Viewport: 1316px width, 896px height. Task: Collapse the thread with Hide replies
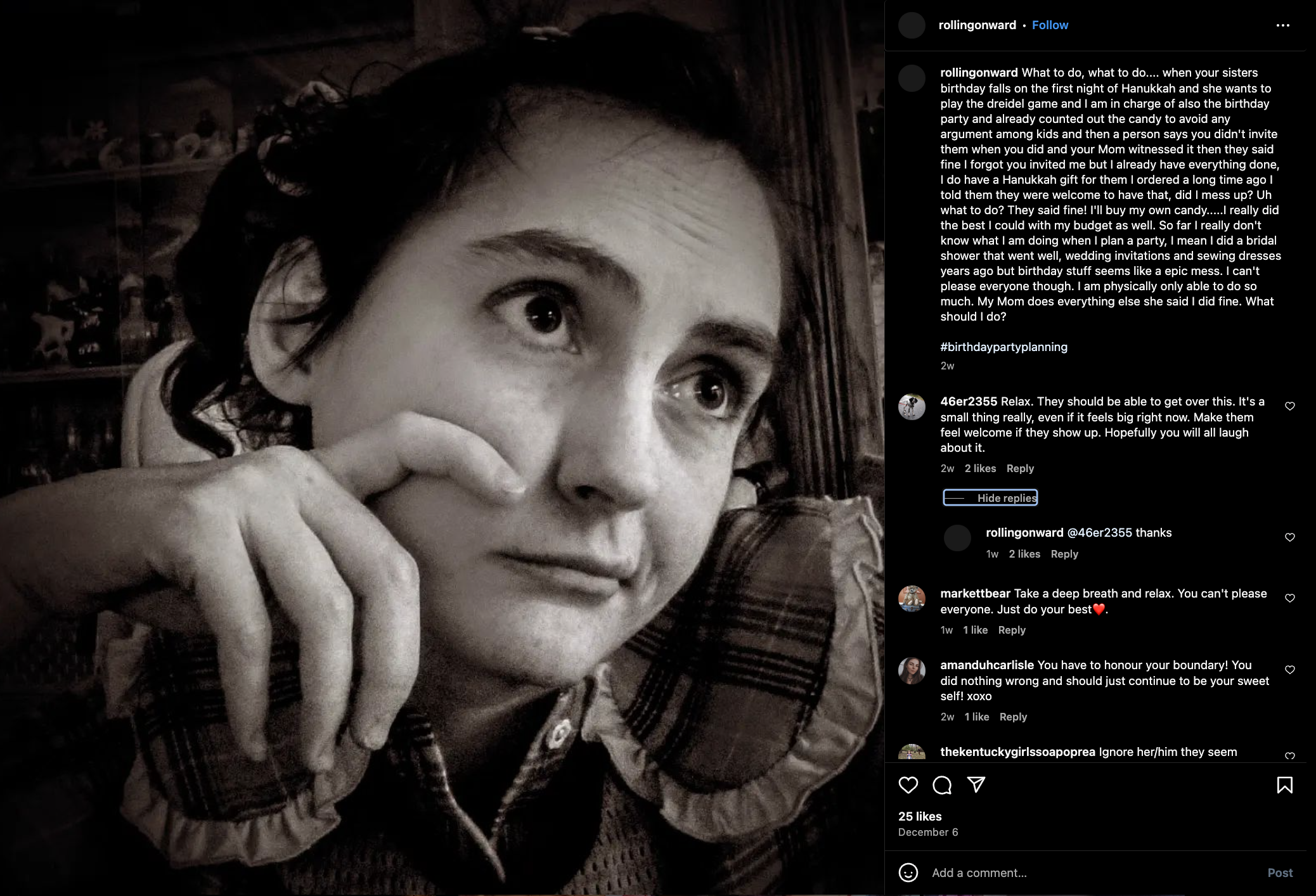(x=990, y=498)
